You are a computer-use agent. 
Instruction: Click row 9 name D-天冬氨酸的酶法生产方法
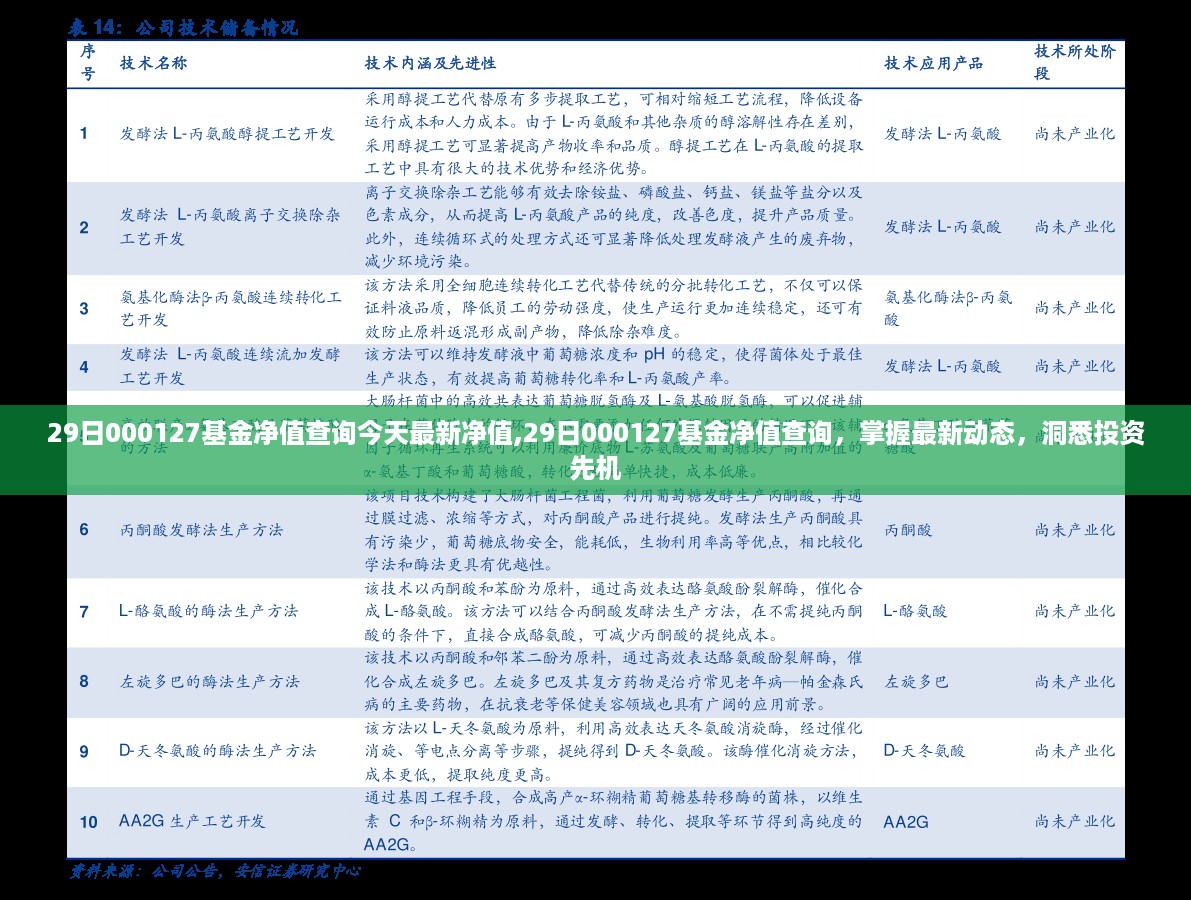tap(217, 750)
